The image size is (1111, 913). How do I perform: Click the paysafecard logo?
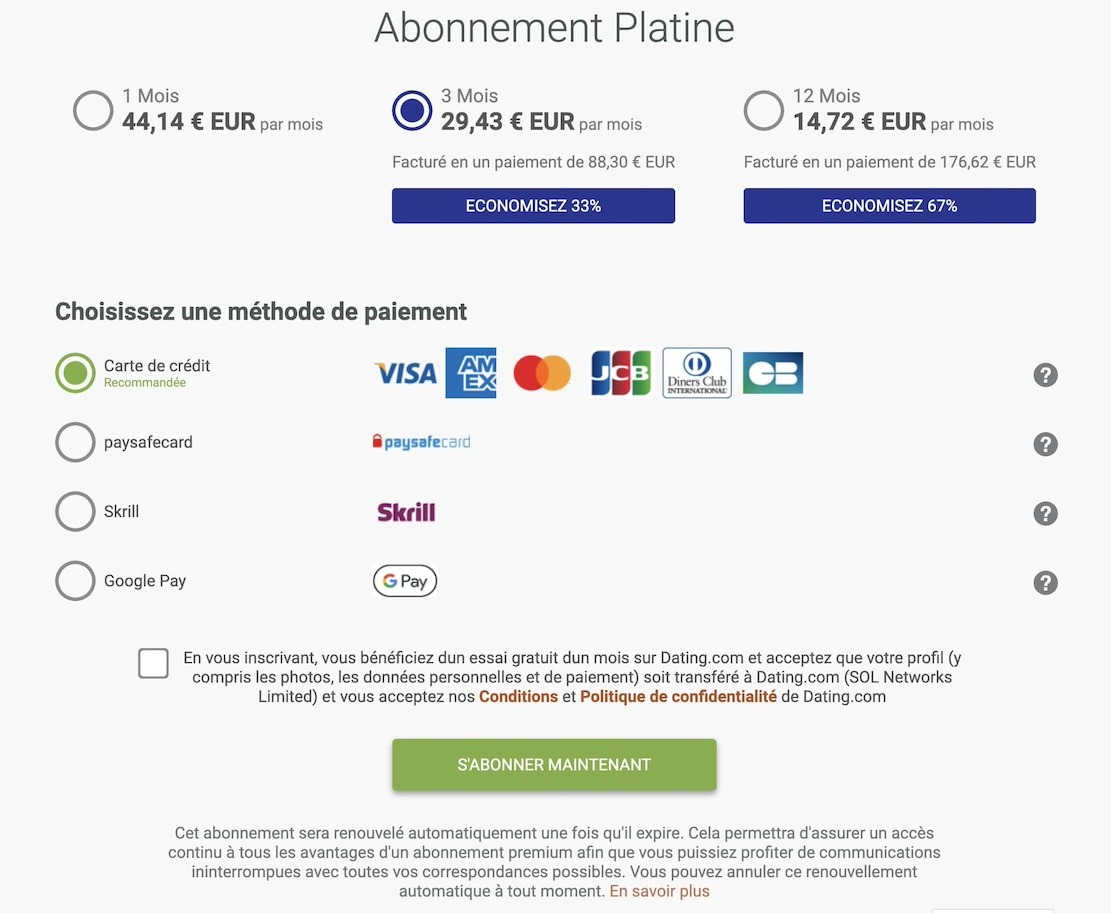(422, 441)
